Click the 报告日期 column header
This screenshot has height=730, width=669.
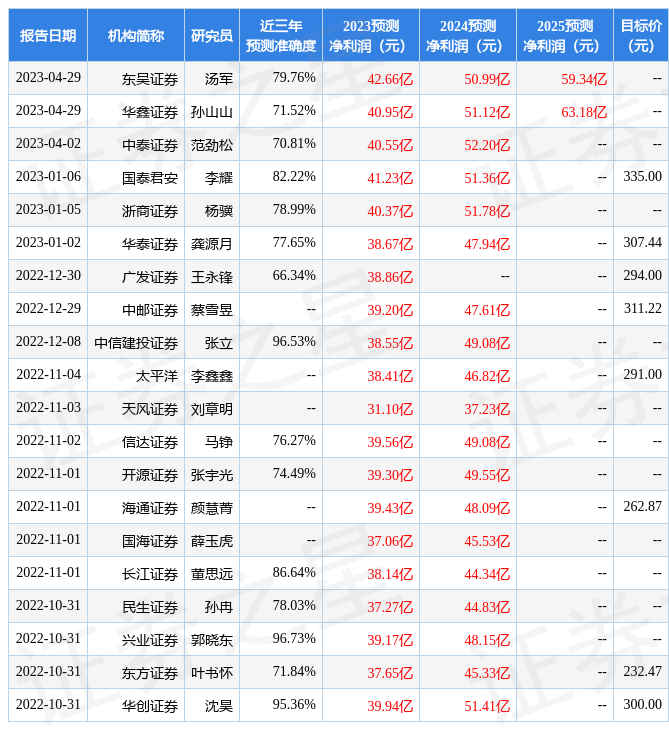pyautogui.click(x=48, y=35)
